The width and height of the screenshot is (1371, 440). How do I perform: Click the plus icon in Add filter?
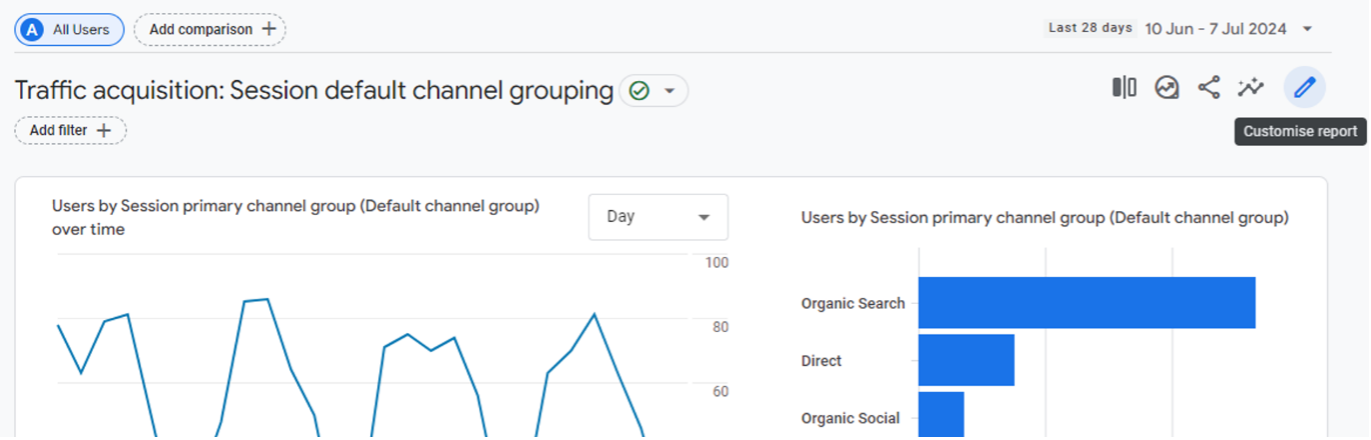pyautogui.click(x=103, y=130)
